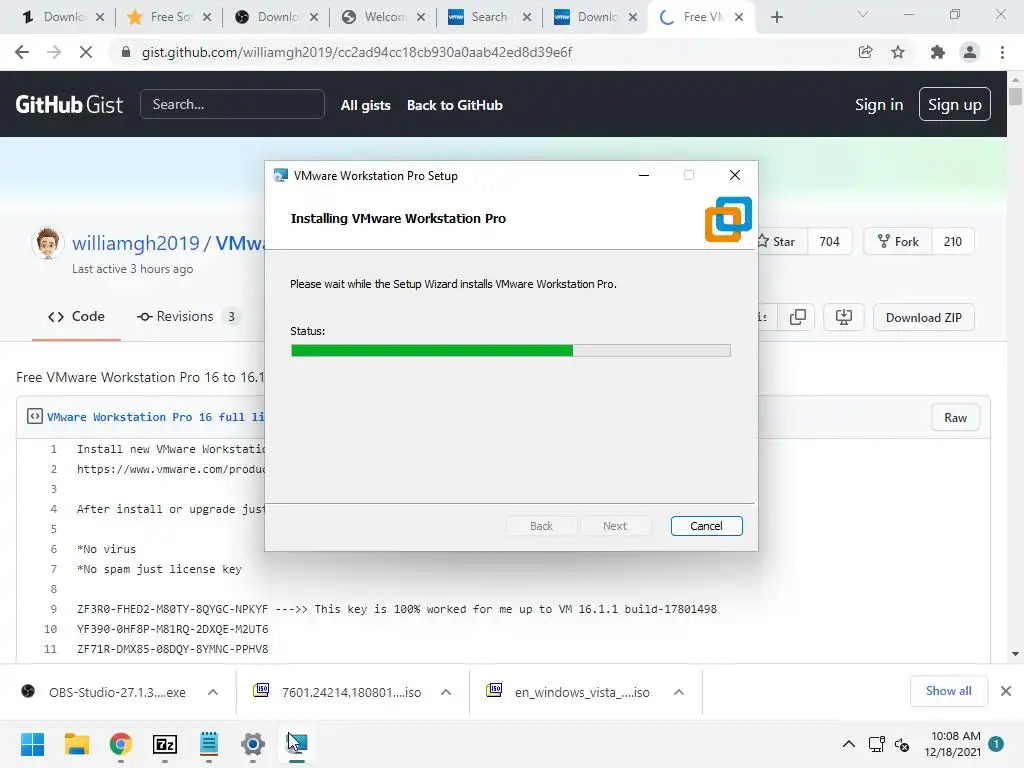Open Chrome extensions puzzle icon
Screen dimensions: 1024x768
tap(938, 52)
